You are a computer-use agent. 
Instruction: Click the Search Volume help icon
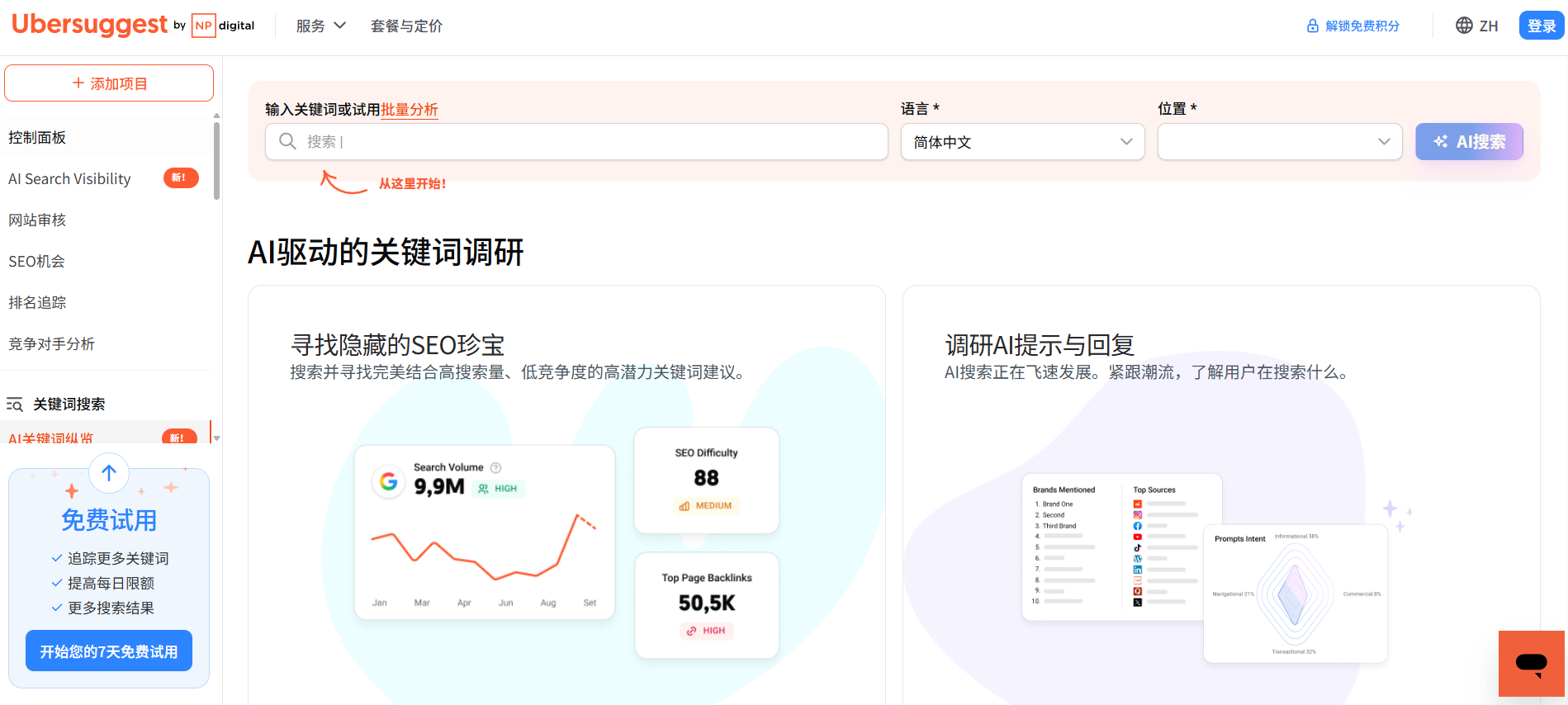(495, 467)
